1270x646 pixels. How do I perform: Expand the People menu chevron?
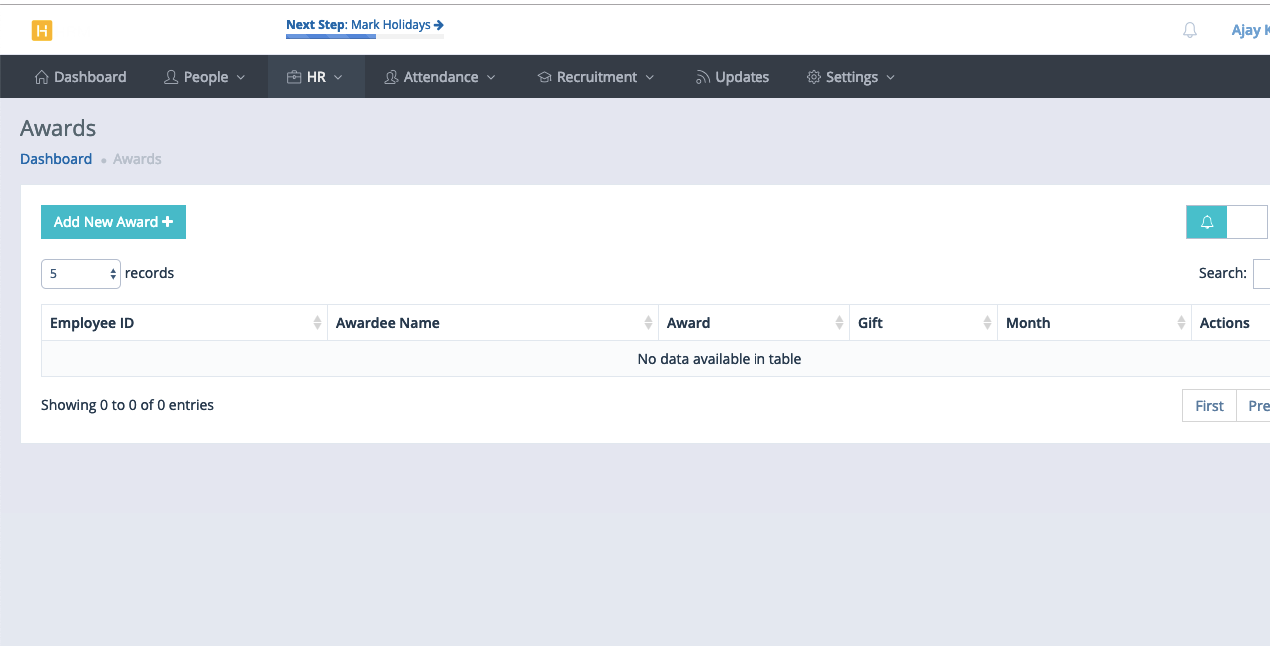pos(241,78)
